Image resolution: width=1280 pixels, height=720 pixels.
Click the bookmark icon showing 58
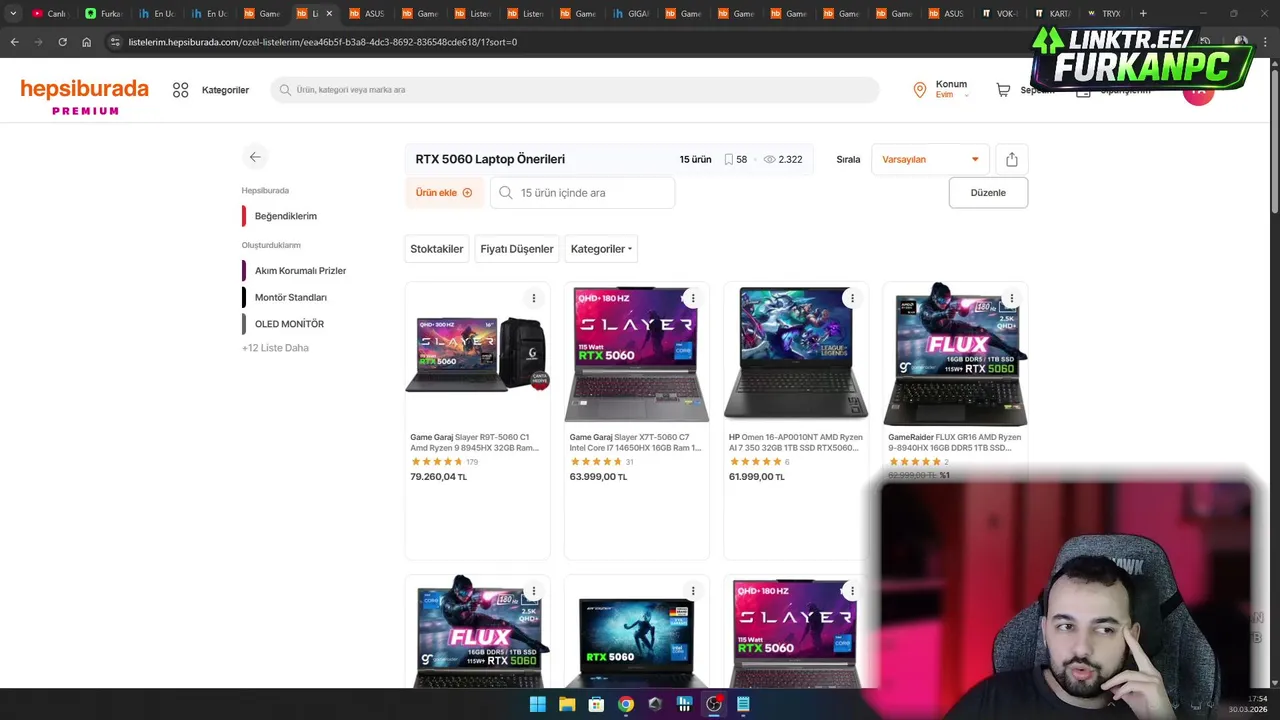point(729,159)
